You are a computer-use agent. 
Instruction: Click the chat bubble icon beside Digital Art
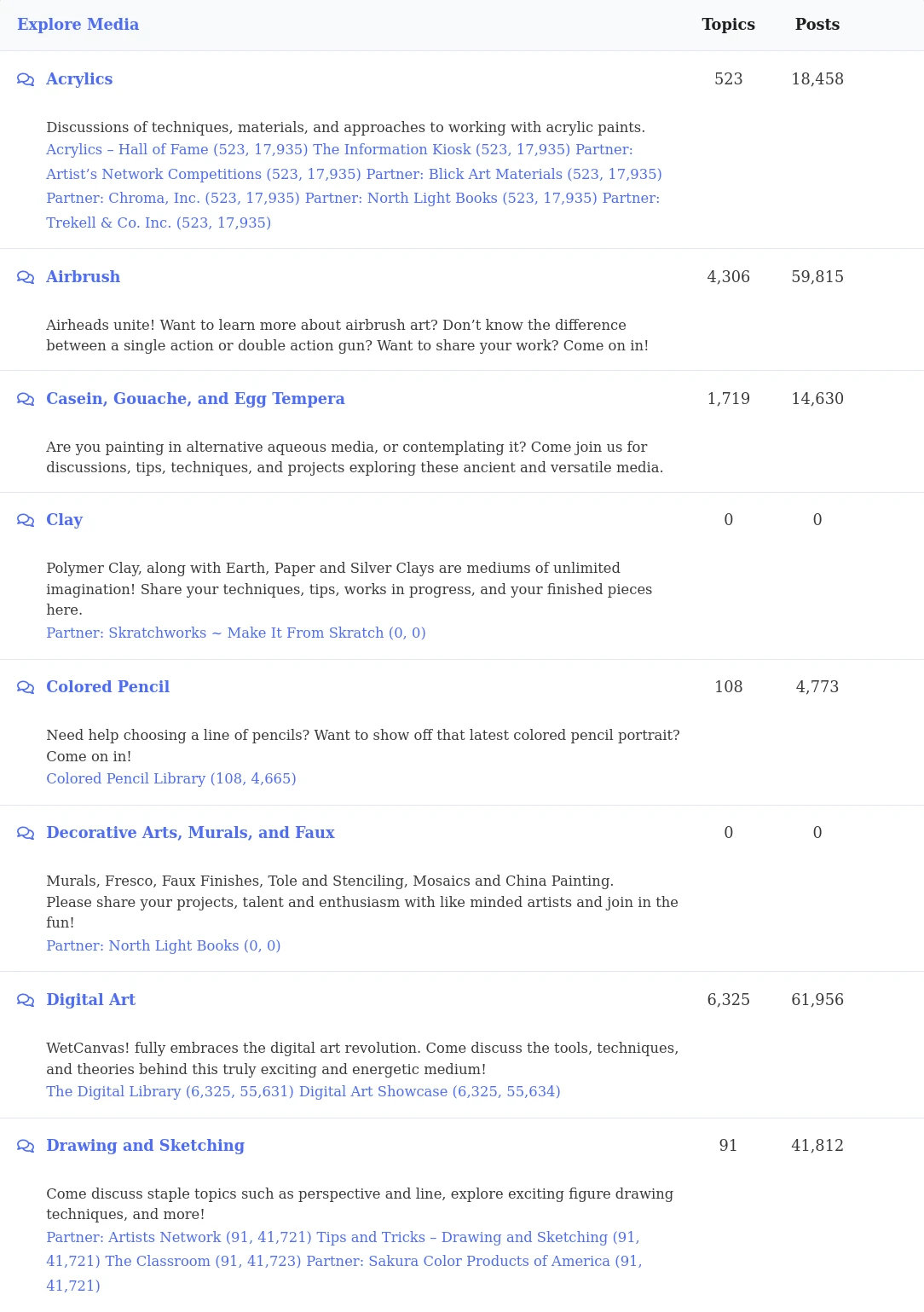tap(26, 1000)
